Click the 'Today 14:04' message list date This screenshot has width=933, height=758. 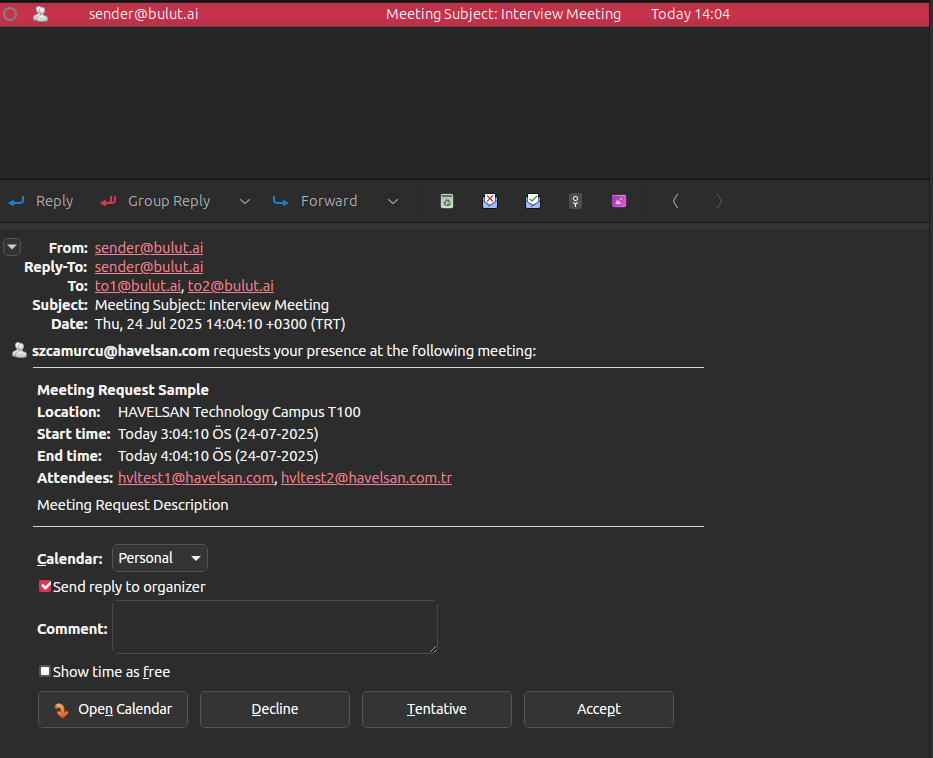[x=690, y=14]
